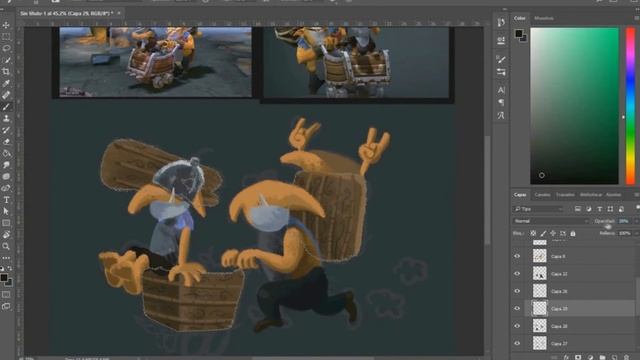Select the Rectangle shape tool
Image resolution: width=640 pixels, height=360 pixels.
[6, 223]
